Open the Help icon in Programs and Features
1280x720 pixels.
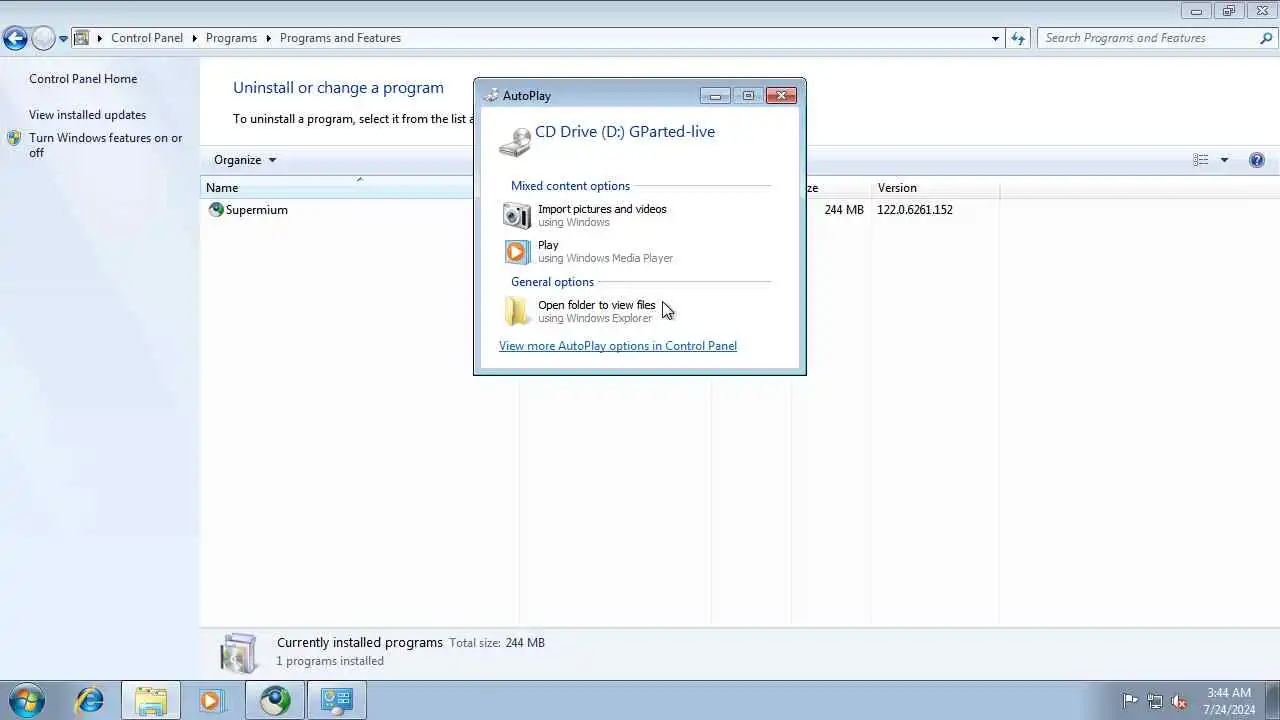1257,160
